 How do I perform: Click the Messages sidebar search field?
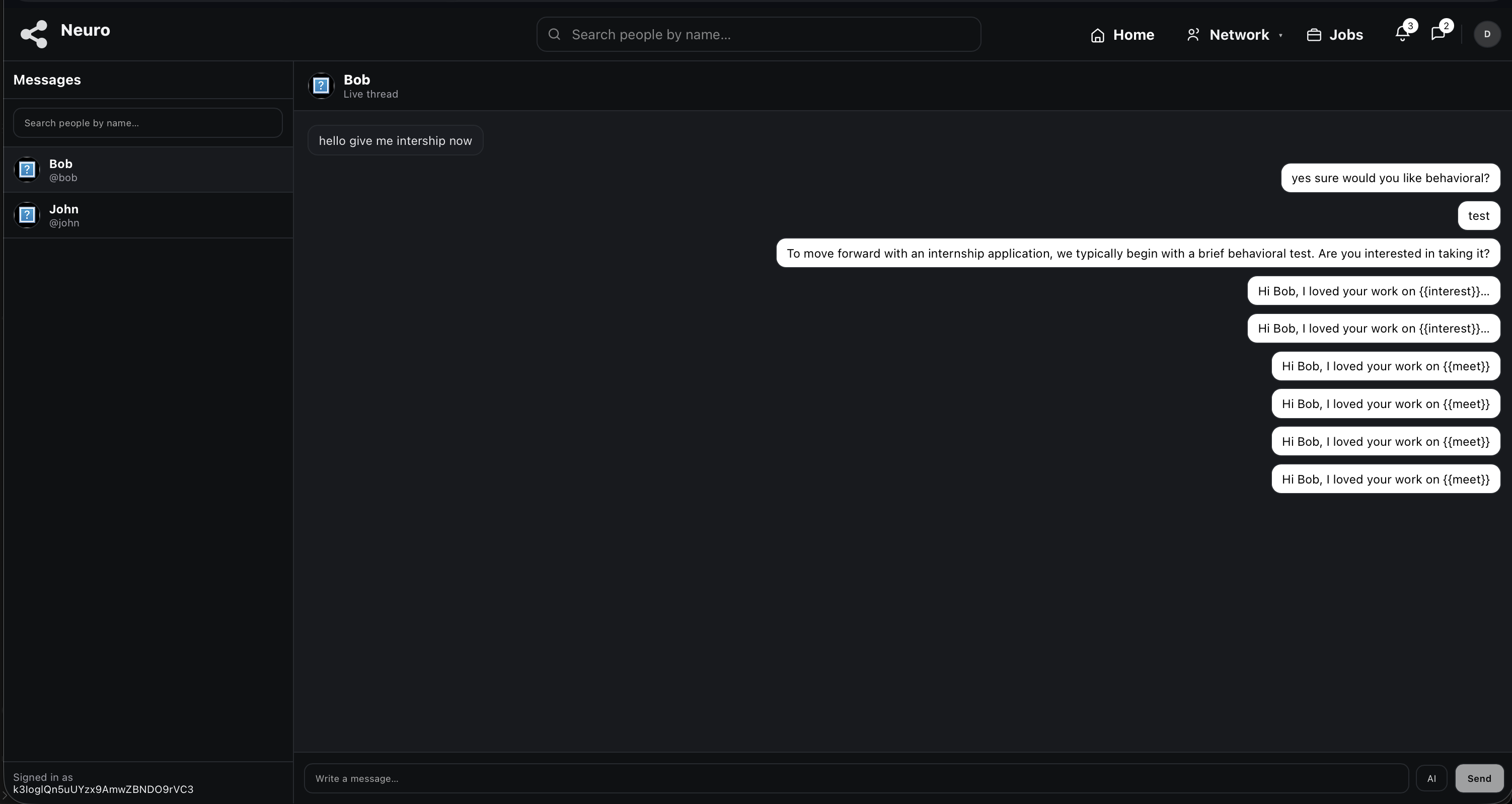point(148,123)
